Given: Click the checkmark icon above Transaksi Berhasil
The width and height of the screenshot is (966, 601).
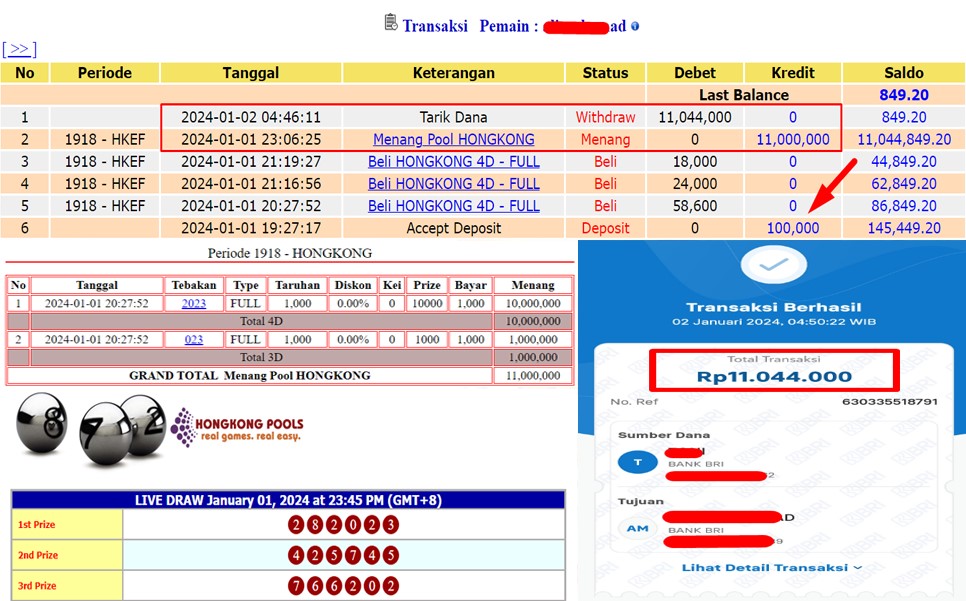Looking at the screenshot, I should [x=771, y=264].
